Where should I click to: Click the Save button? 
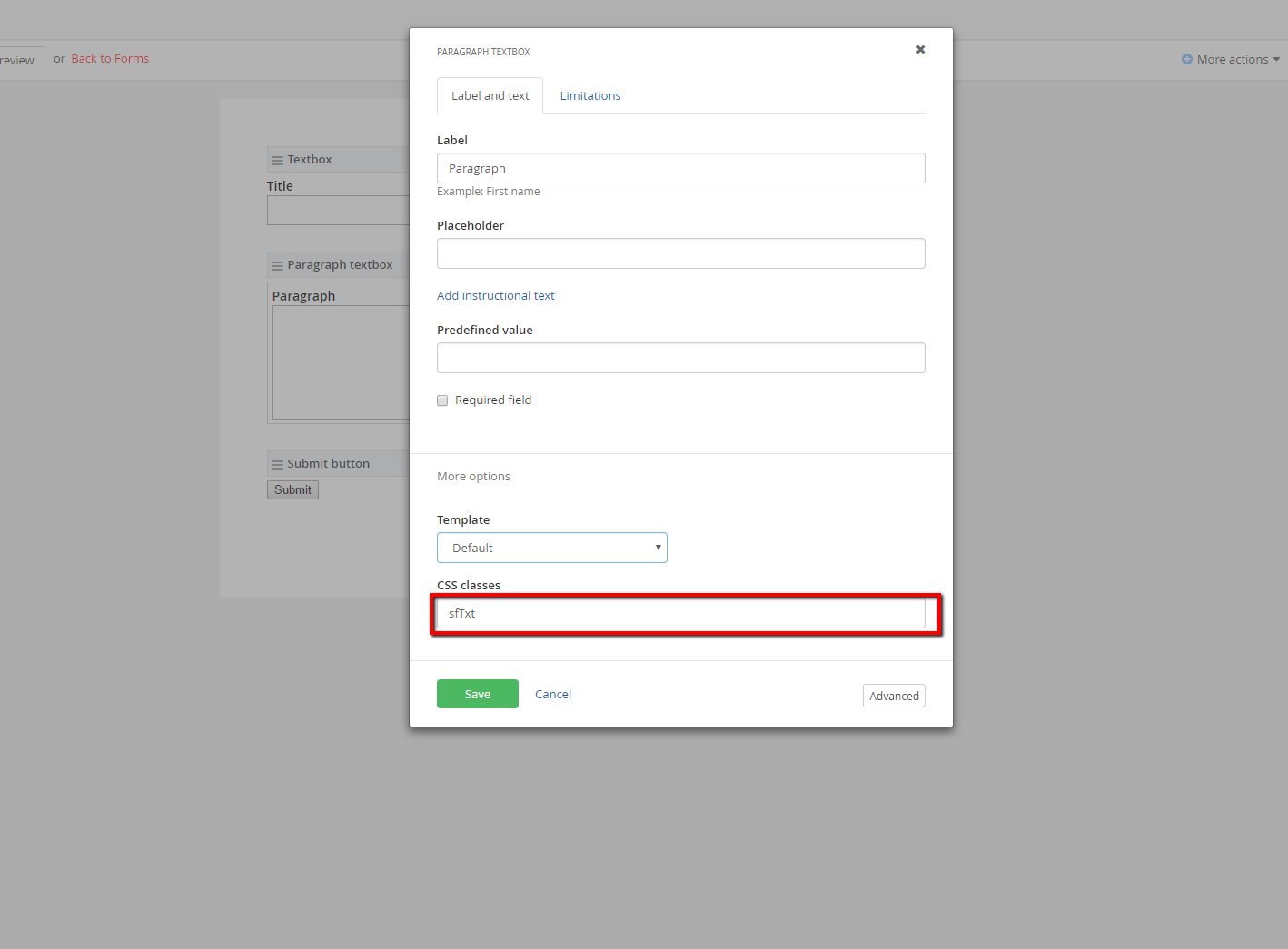[x=477, y=693]
